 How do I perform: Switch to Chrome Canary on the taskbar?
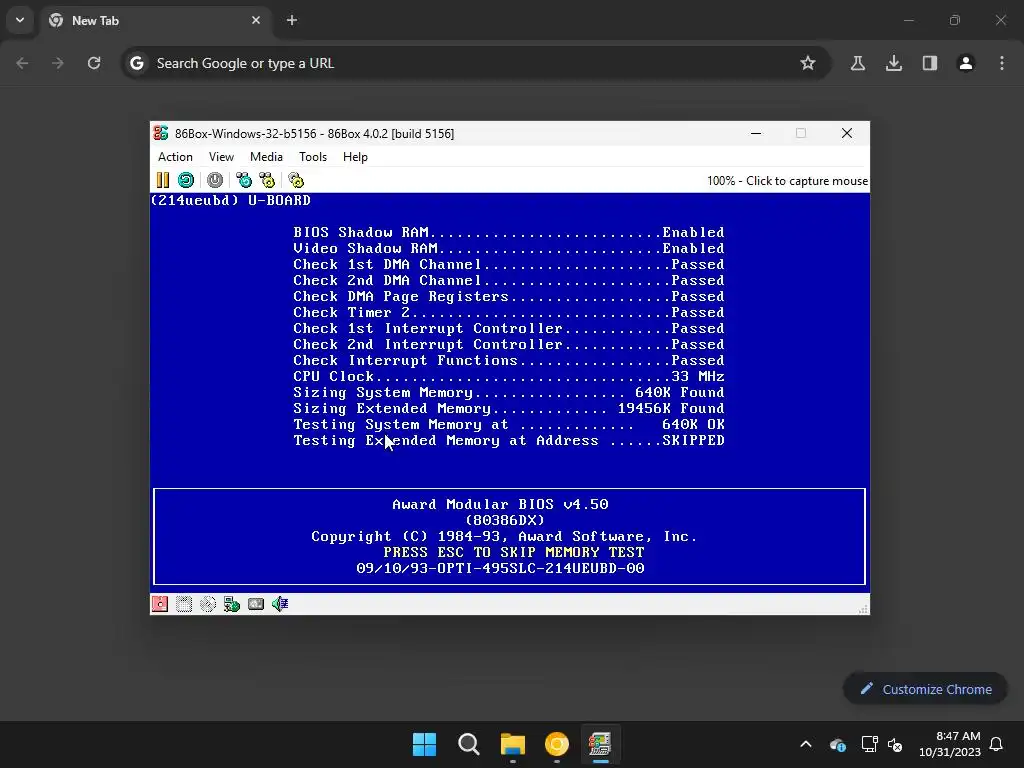[557, 744]
